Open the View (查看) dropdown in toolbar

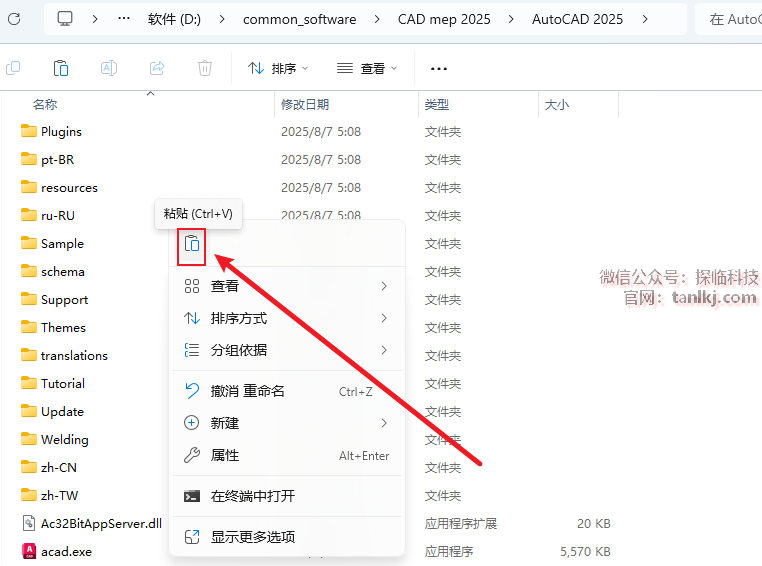pyautogui.click(x=367, y=68)
